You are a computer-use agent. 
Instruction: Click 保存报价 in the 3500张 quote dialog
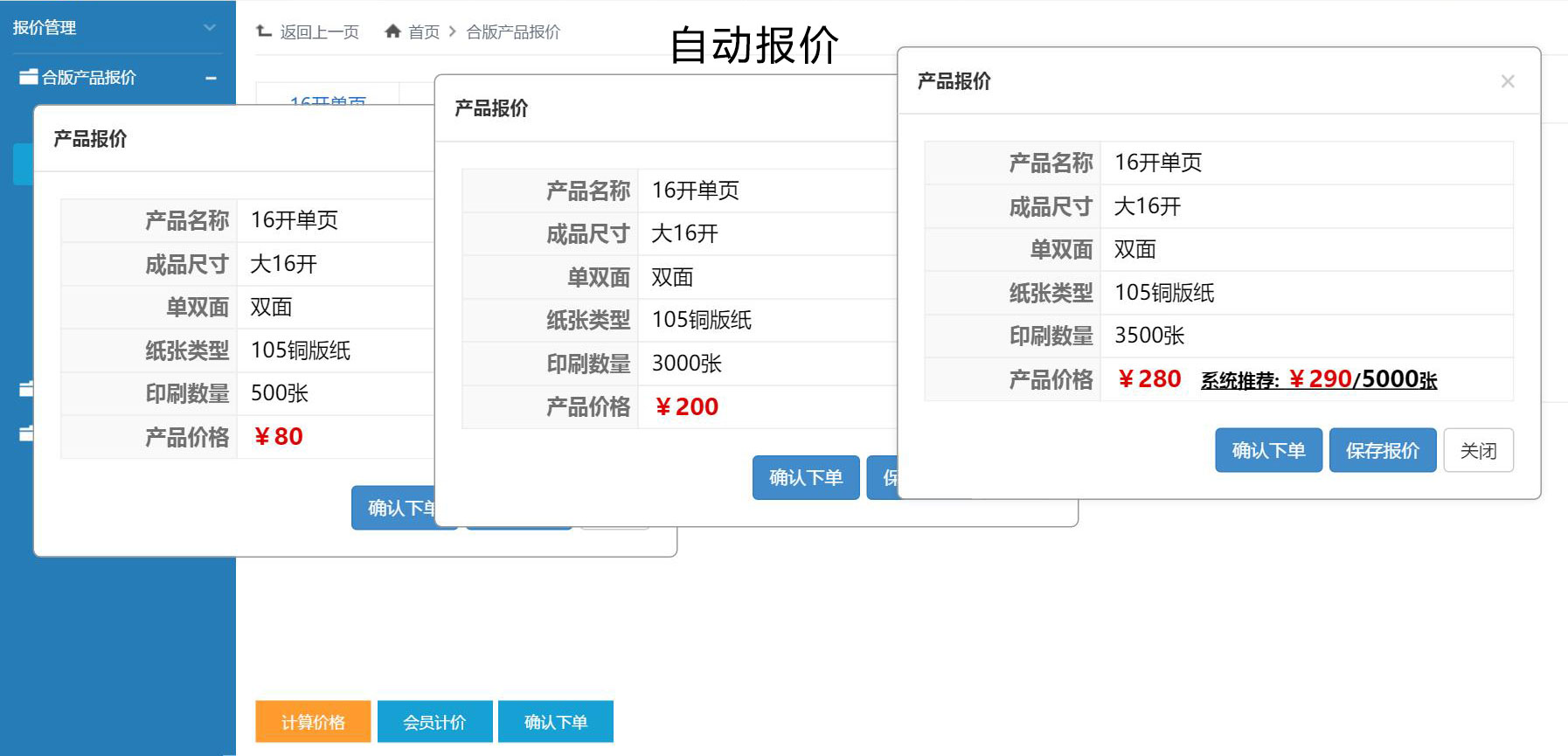1382,450
